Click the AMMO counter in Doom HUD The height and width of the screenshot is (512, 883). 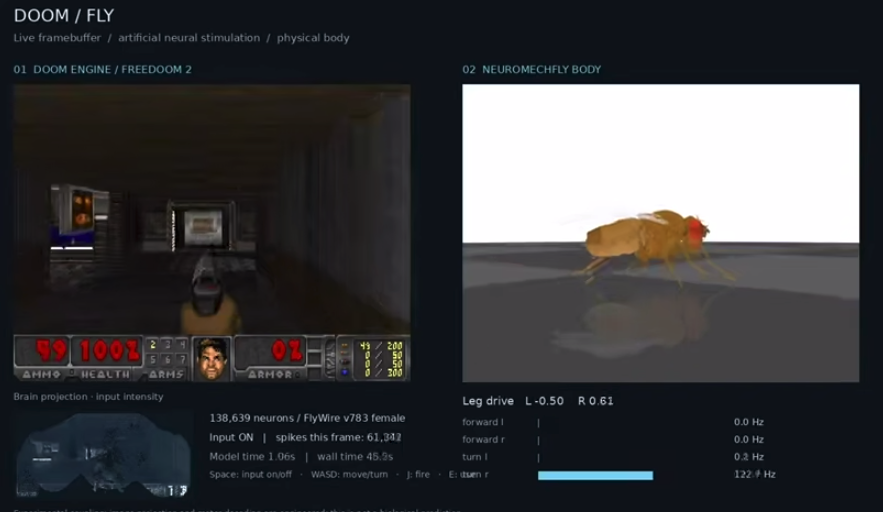click(x=43, y=358)
